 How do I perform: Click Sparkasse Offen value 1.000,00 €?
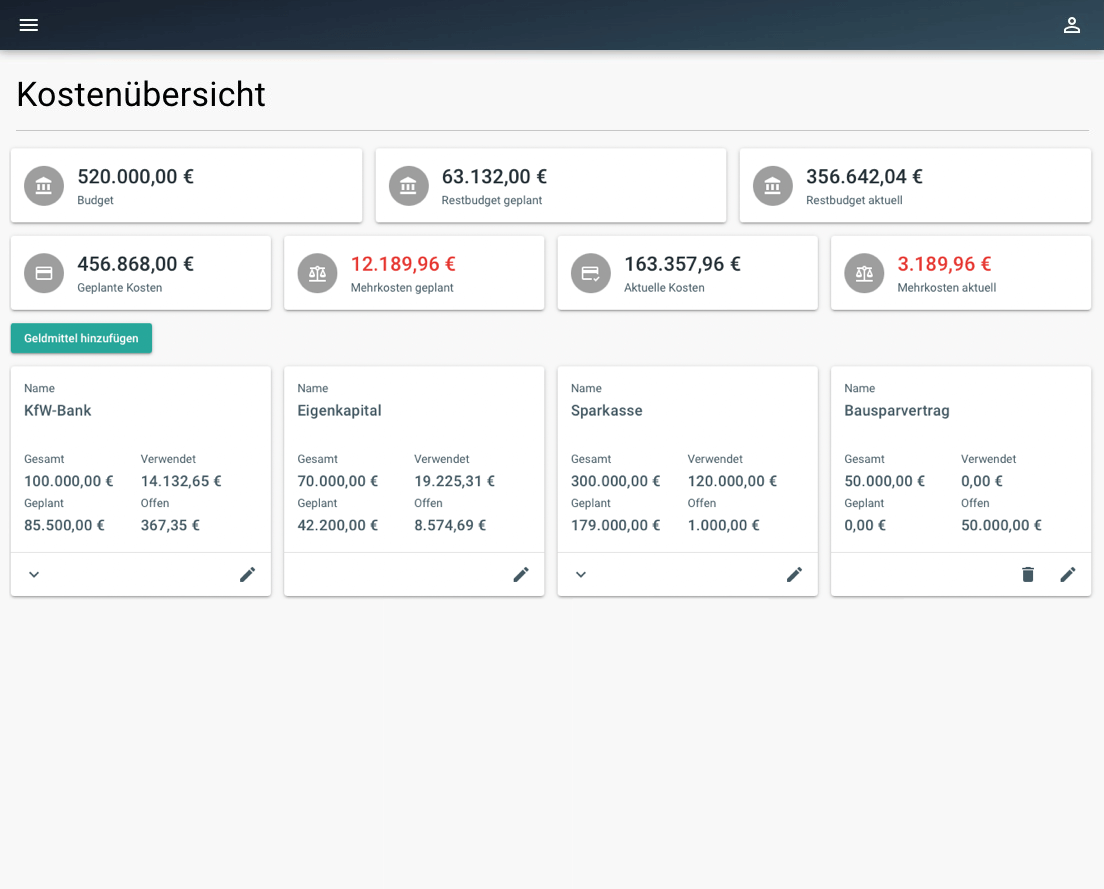(724, 525)
